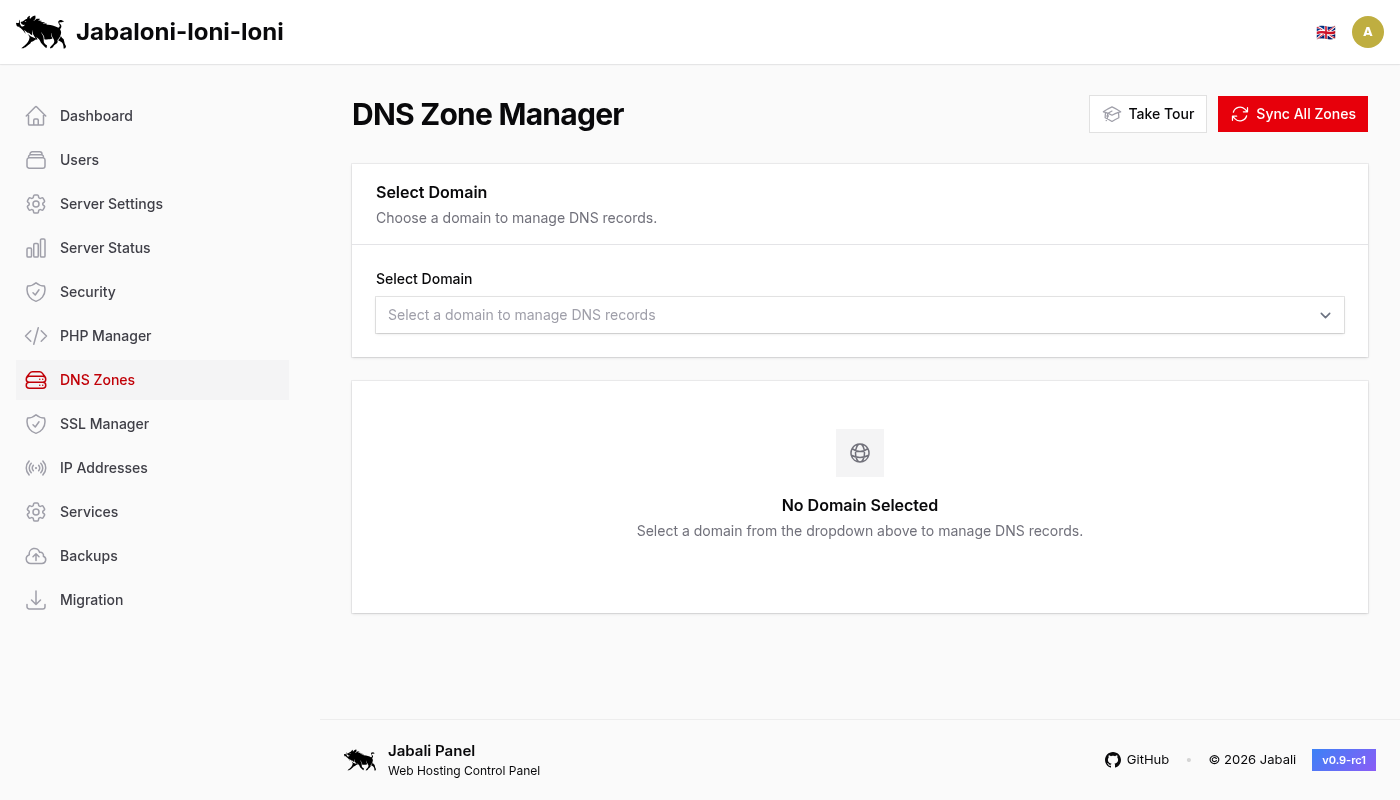The height and width of the screenshot is (800, 1400).
Task: Click the IP Addresses broadcast icon
Action: pos(36,468)
